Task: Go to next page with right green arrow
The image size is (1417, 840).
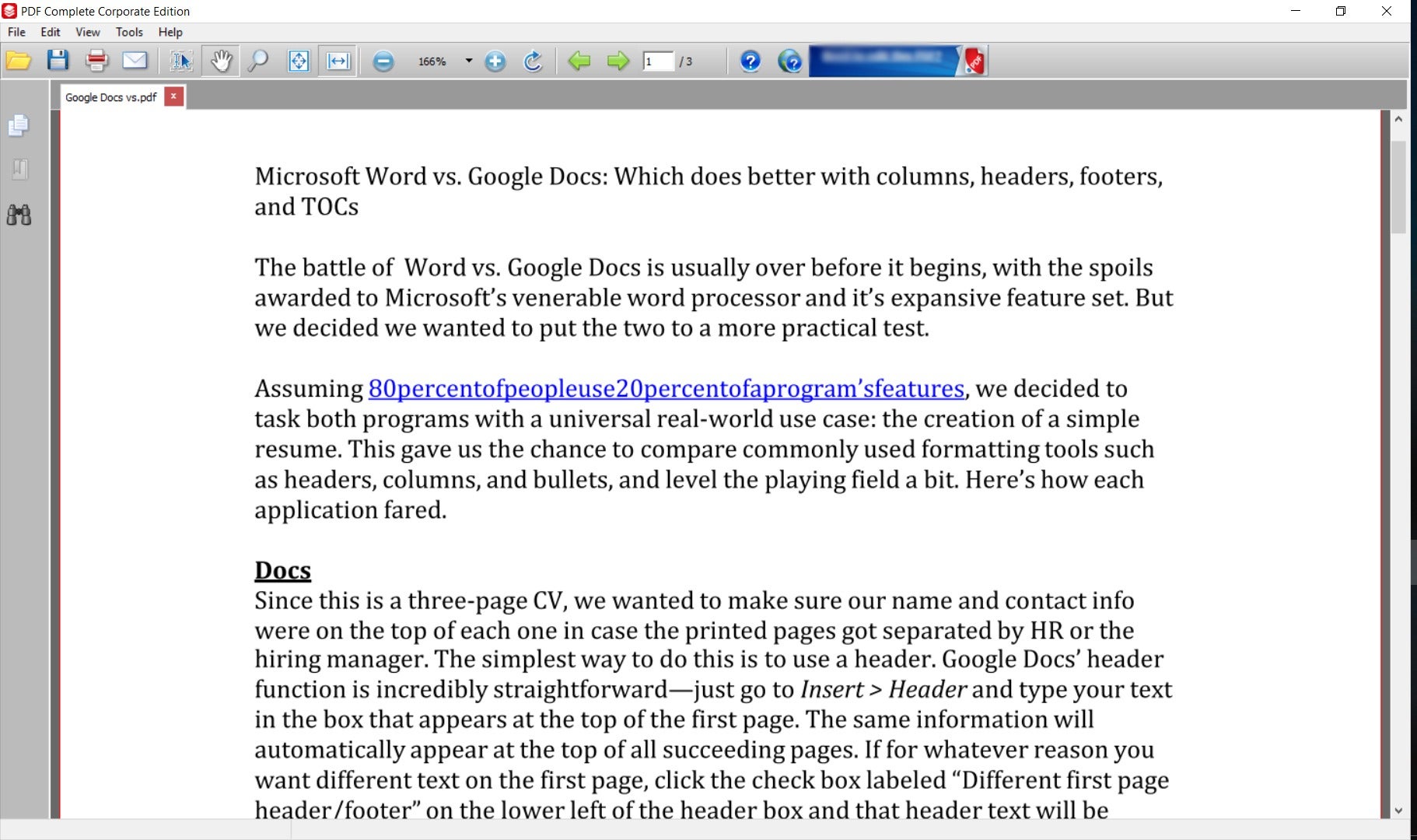Action: click(x=618, y=61)
